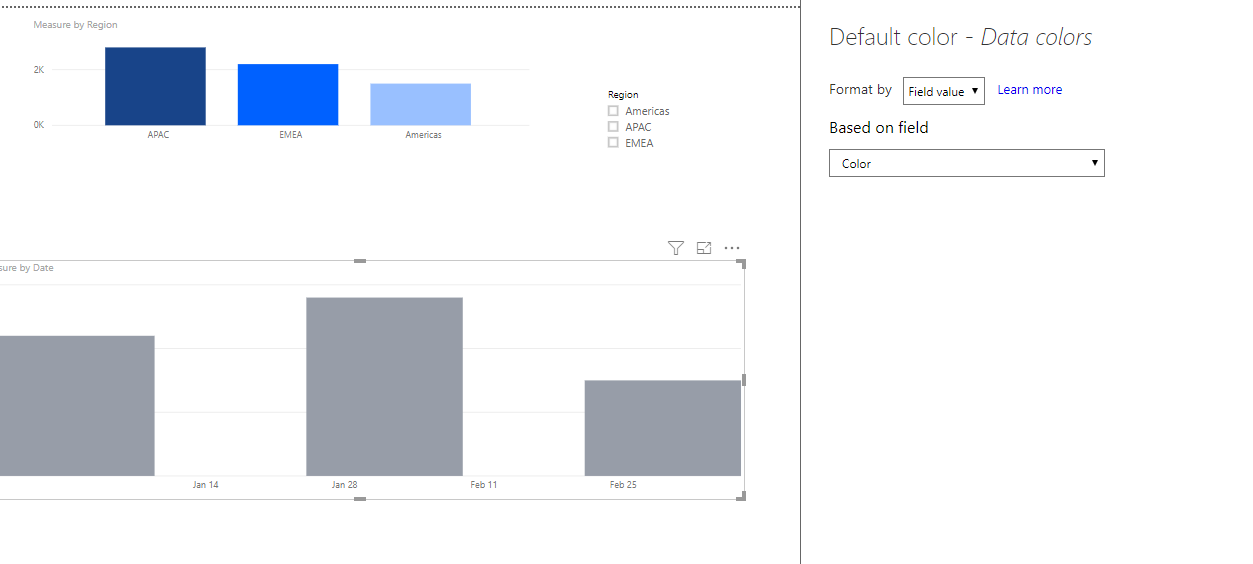The height and width of the screenshot is (564, 1253).
Task: Select the light blue Americas bar
Action: pyautogui.click(x=421, y=104)
